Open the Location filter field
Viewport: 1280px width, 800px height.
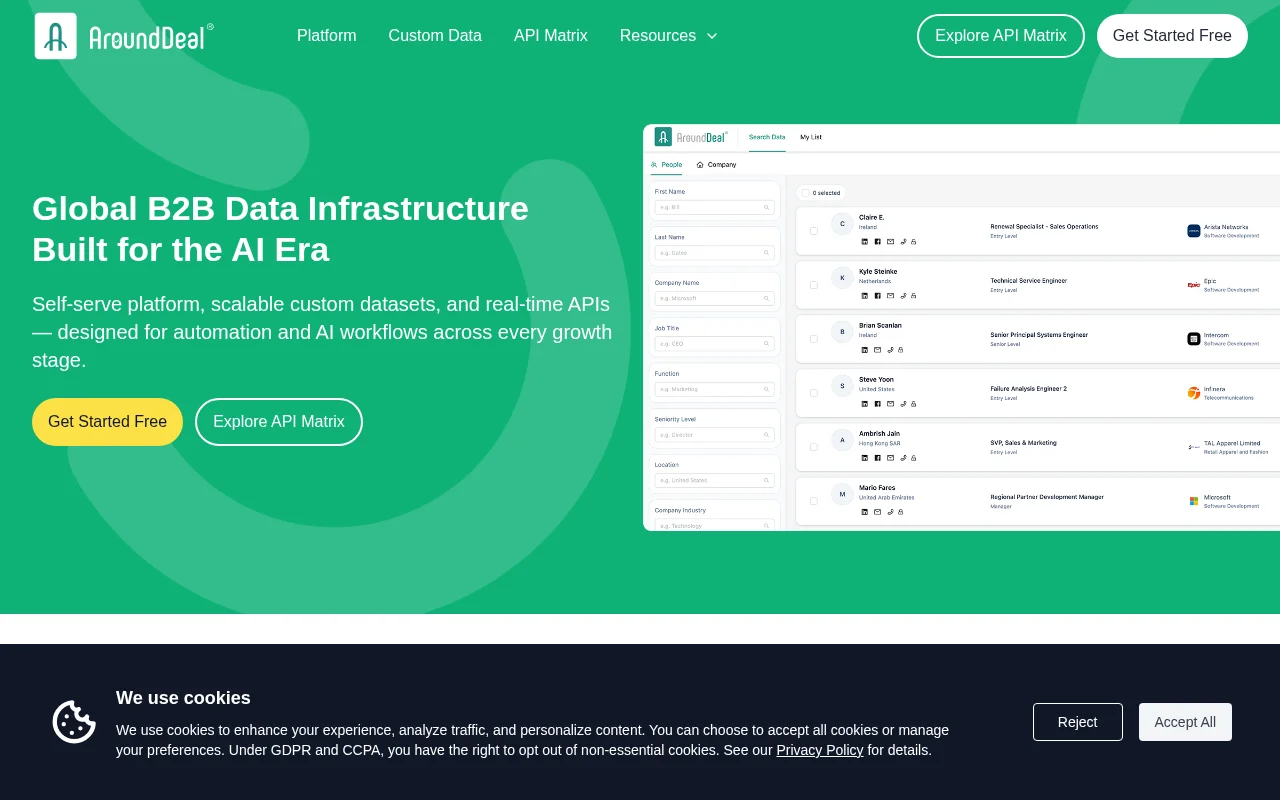pyautogui.click(x=715, y=480)
